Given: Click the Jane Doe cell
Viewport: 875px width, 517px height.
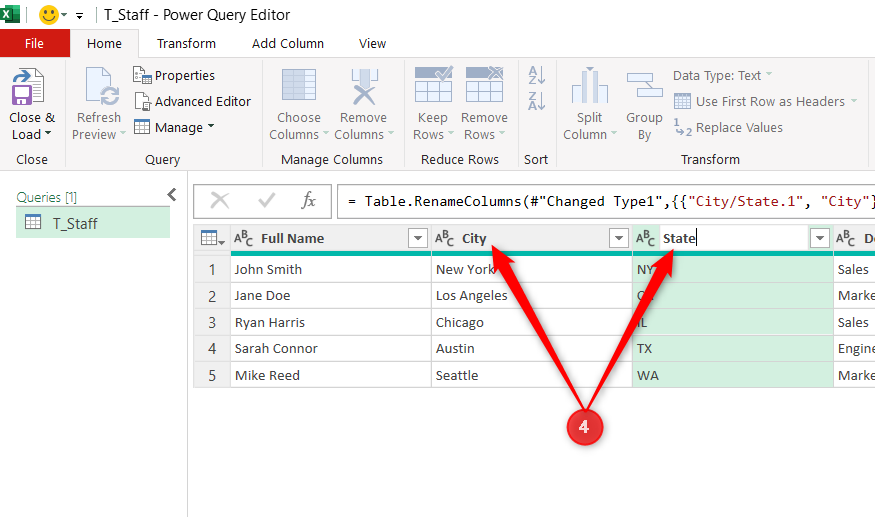Looking at the screenshot, I should click(x=331, y=296).
